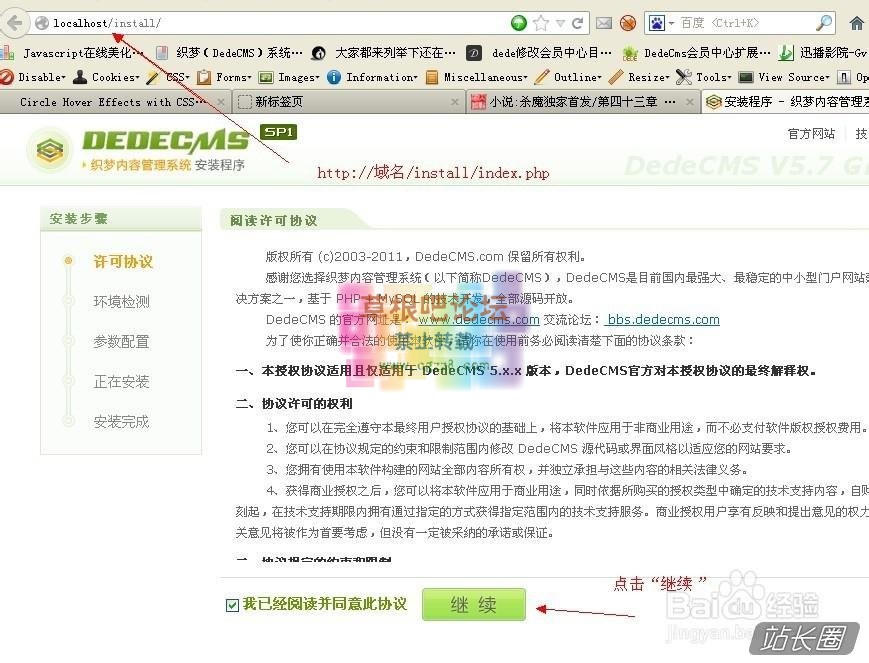Viewport: 869px width, 663px height.
Task: Click the Home icon at top right
Action: click(x=857, y=22)
